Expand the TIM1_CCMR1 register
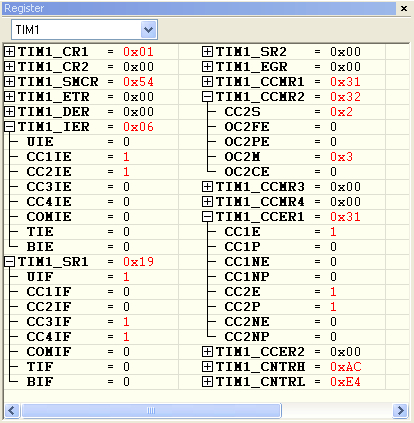414x423 pixels. 207,82
